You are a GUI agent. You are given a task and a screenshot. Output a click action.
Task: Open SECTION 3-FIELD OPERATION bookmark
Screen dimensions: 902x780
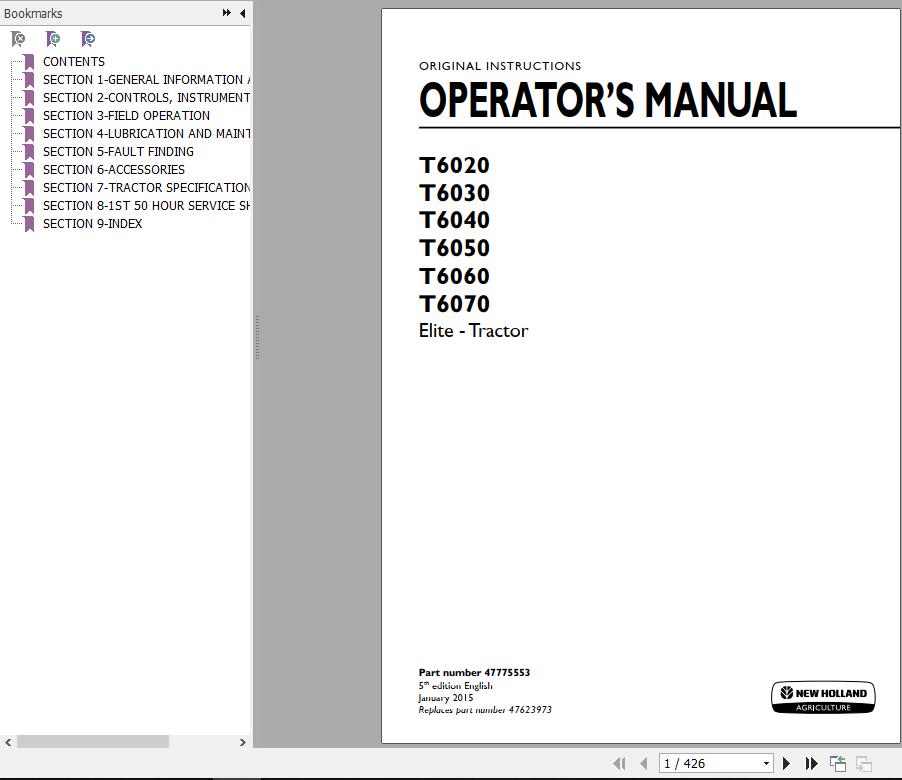pyautogui.click(x=126, y=116)
